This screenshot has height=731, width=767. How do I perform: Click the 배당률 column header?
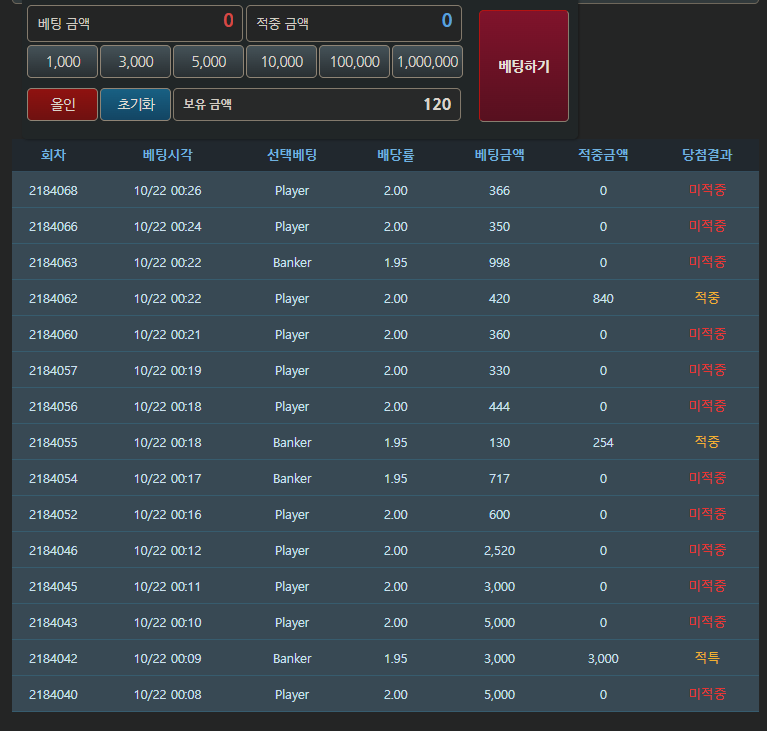pos(396,155)
